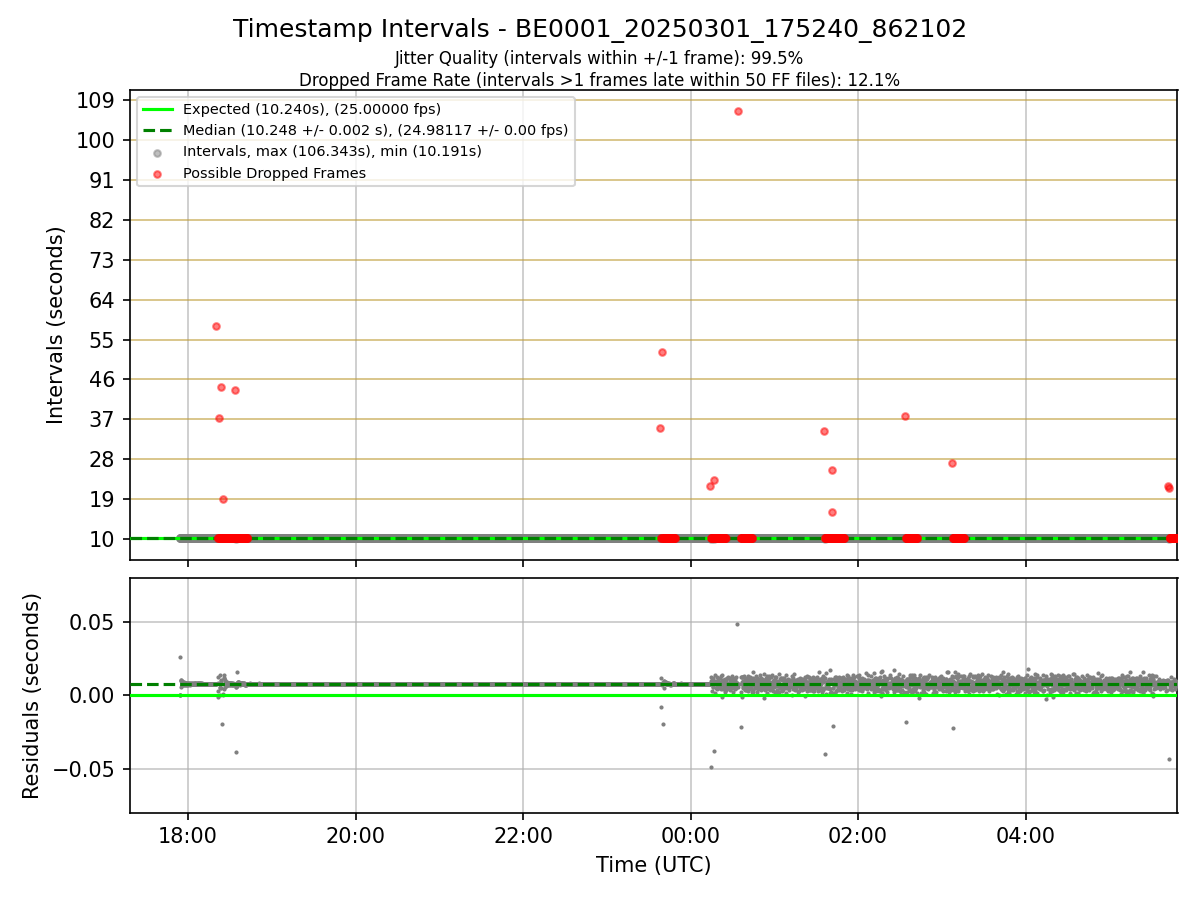Click the "Intervals (seconds)" y-axis label

click(x=56, y=325)
